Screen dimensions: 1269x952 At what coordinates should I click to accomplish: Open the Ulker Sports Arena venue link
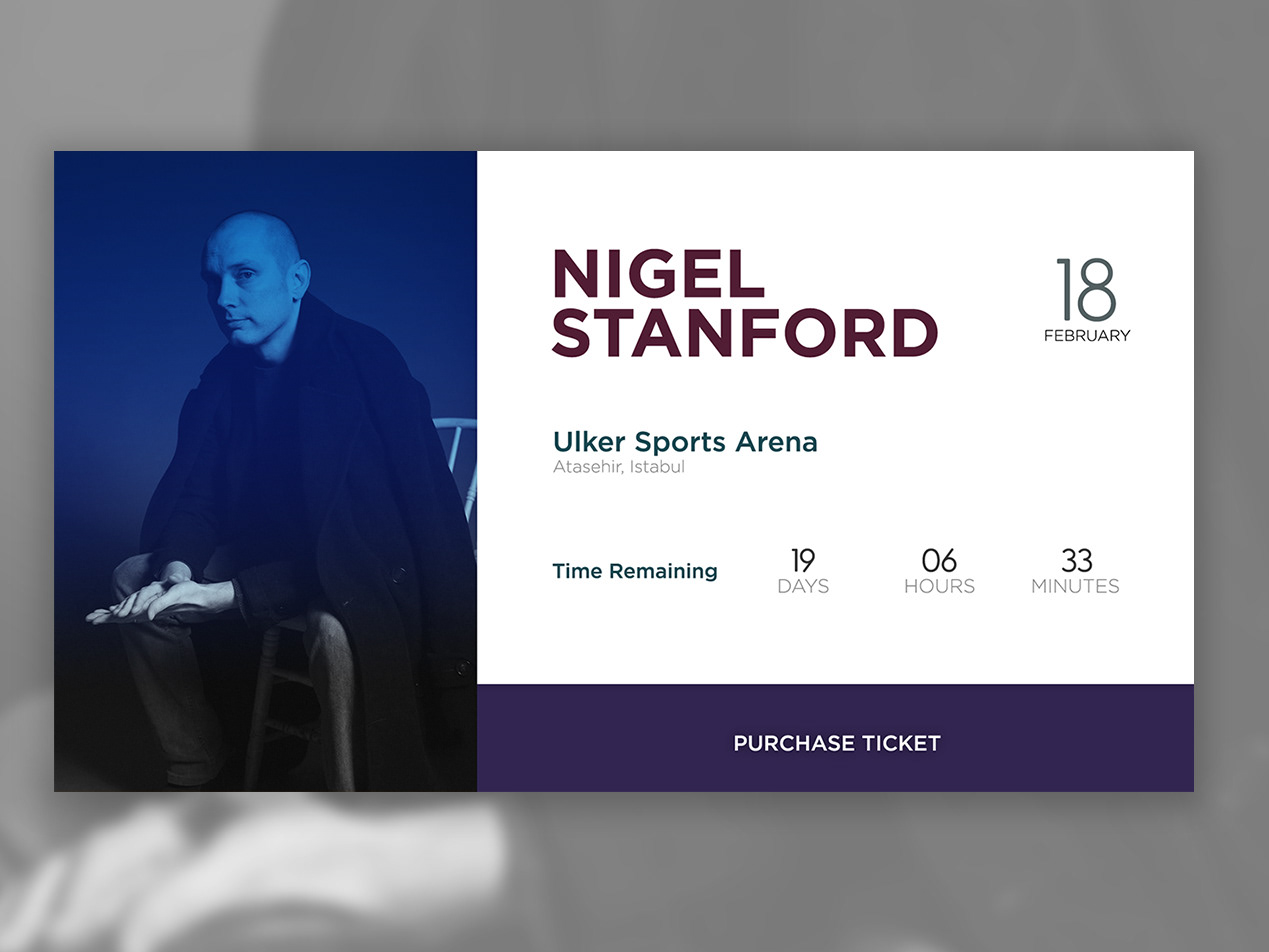tap(685, 441)
